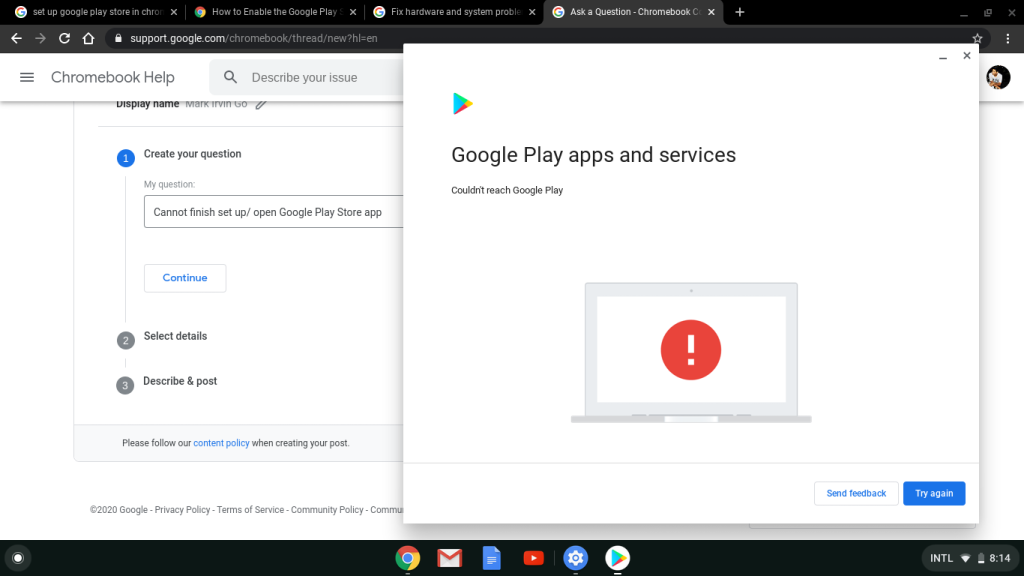Click the 'Create your question' step heading
1024x576 pixels.
193,153
